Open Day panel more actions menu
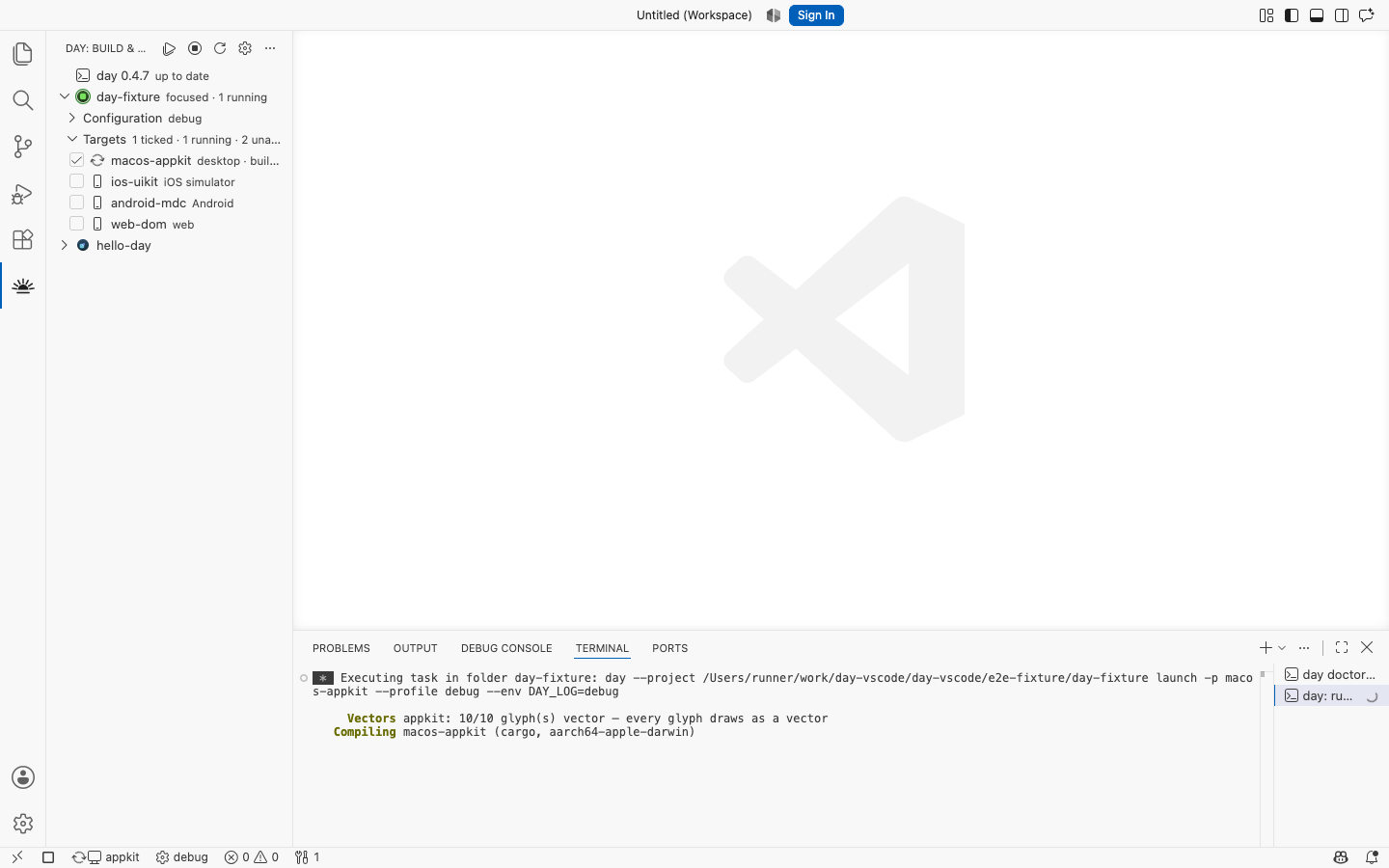This screenshot has width=1389, height=868. [270, 48]
